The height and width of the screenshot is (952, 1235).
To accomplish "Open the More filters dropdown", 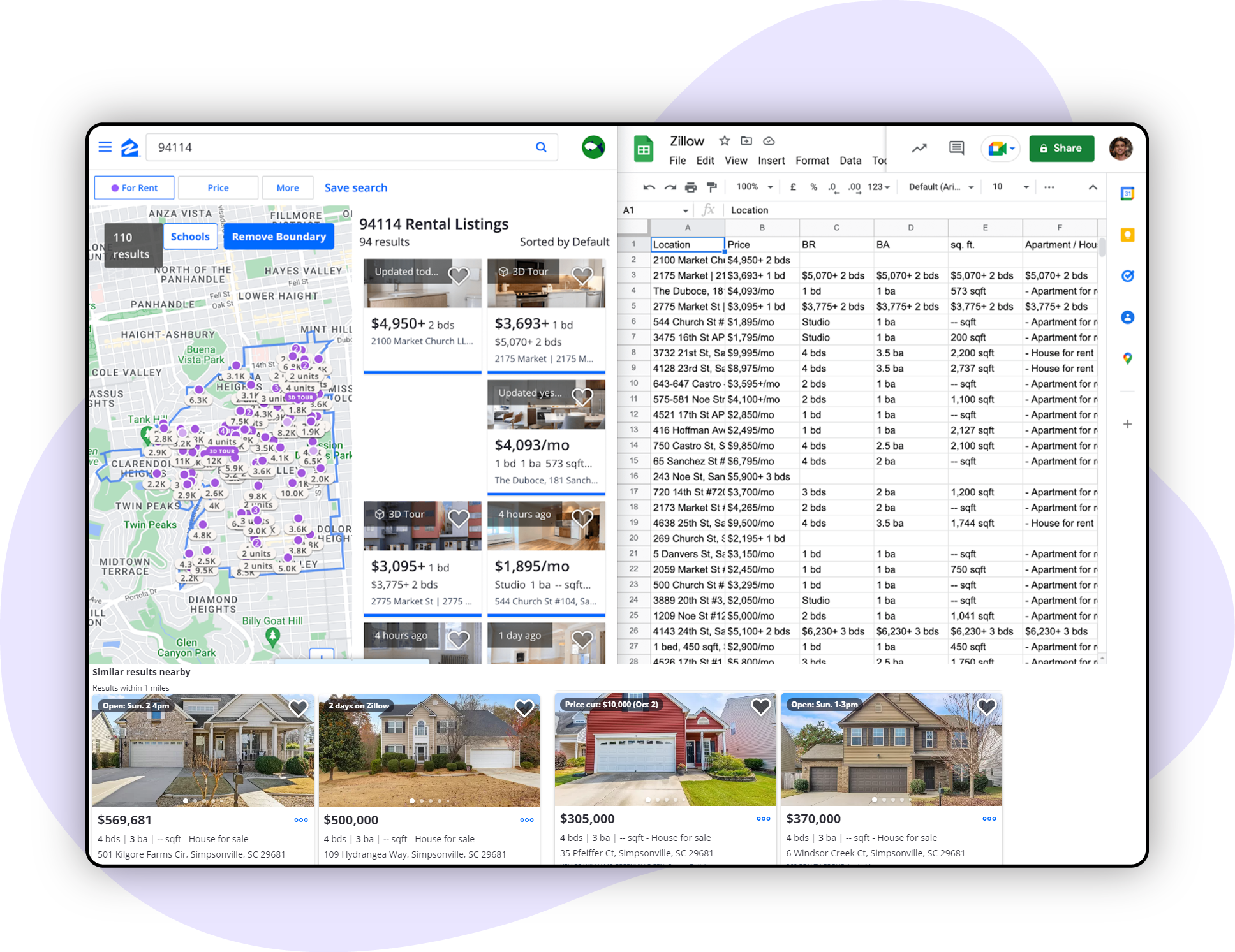I will pyautogui.click(x=288, y=187).
